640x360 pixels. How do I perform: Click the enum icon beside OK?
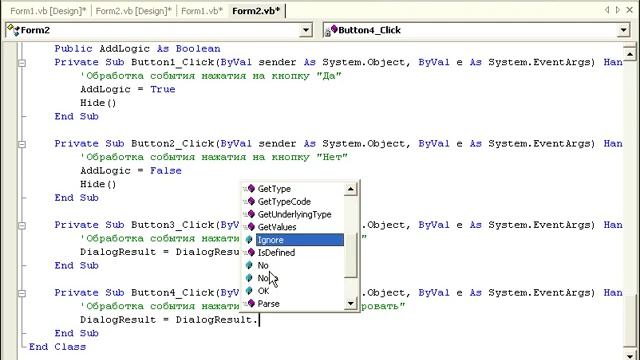pyautogui.click(x=249, y=291)
